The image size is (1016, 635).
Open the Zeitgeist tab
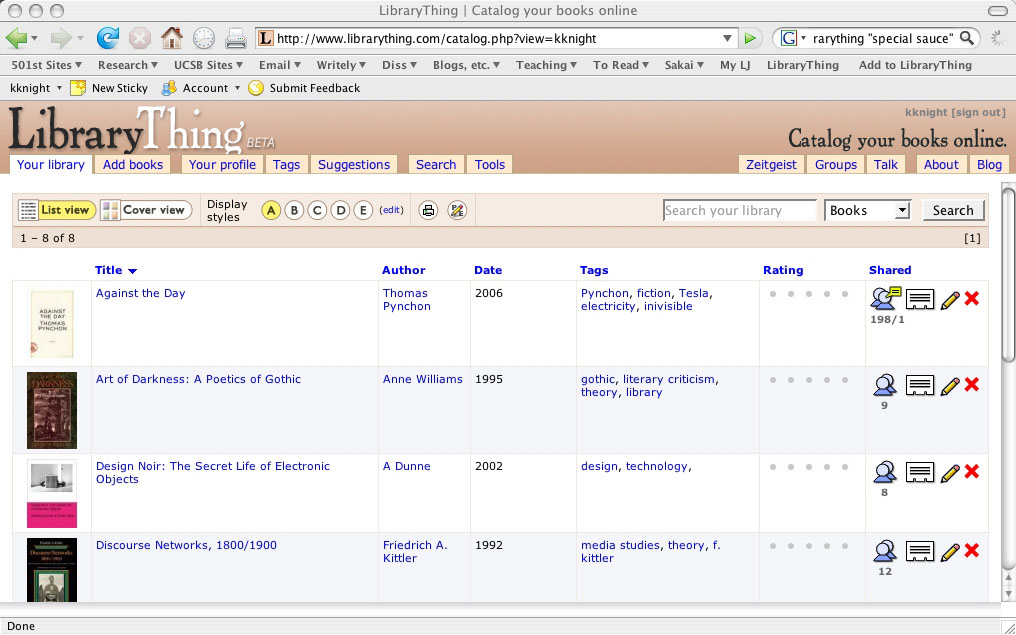click(x=772, y=165)
